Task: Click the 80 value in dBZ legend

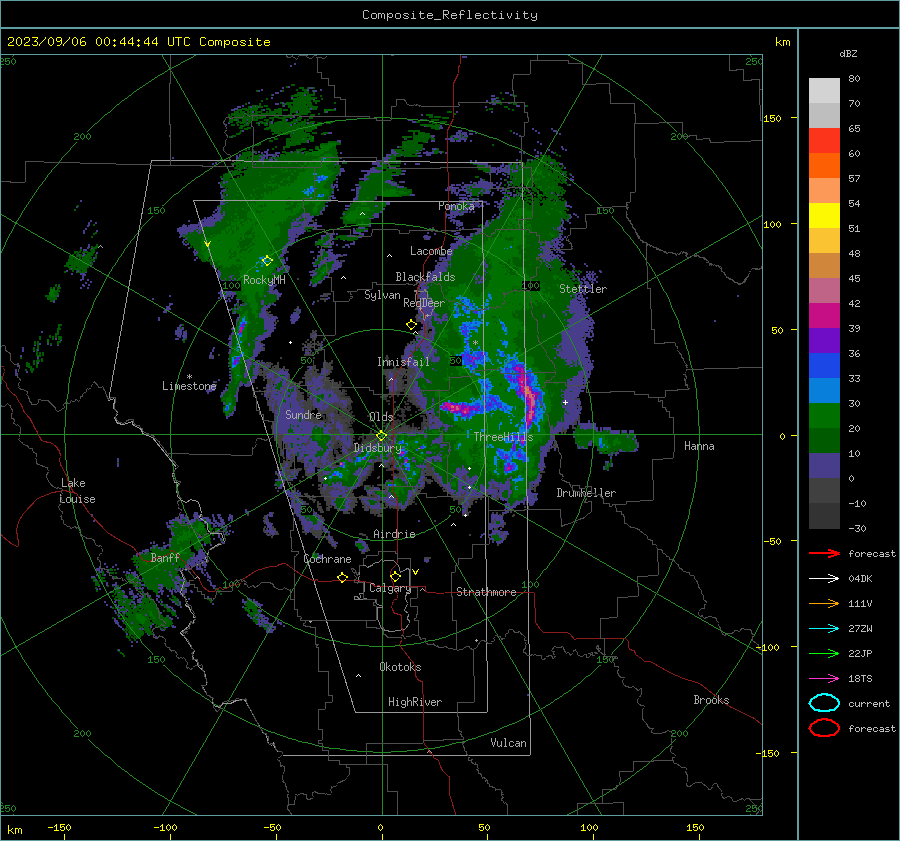Action: pyautogui.click(x=854, y=79)
